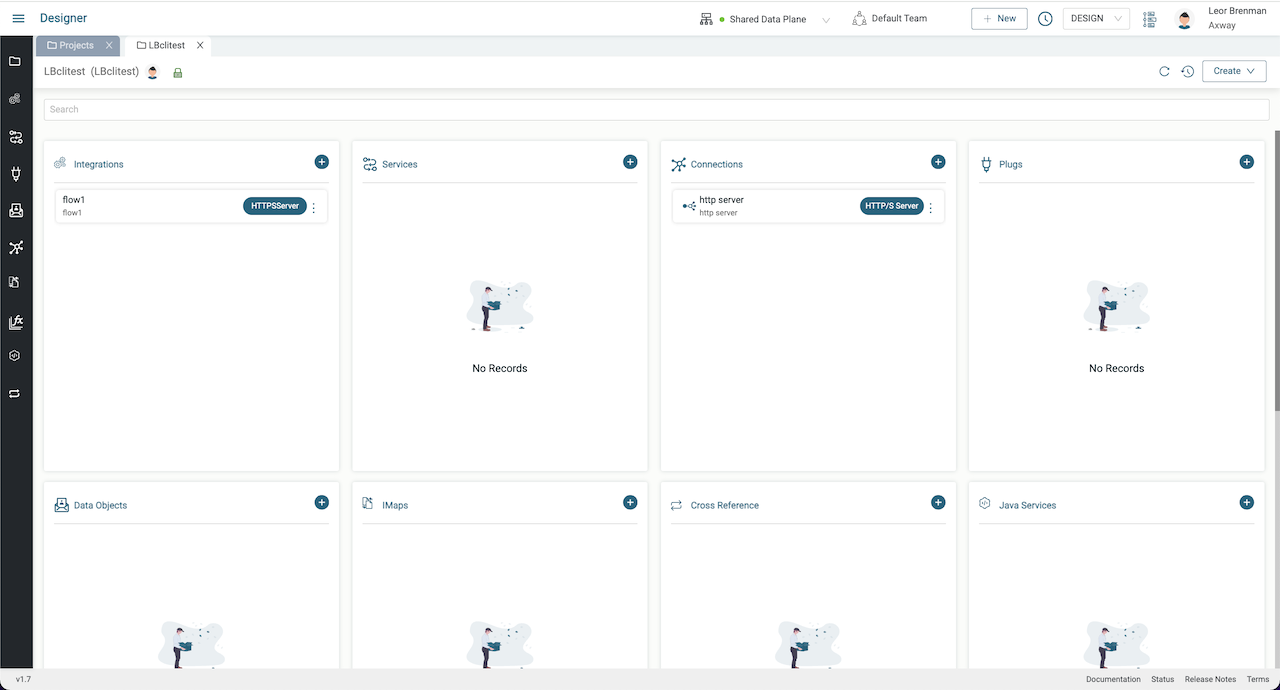This screenshot has width=1280, height=690.
Task: Click the Plugs panel heading
Action: pos(1011,164)
